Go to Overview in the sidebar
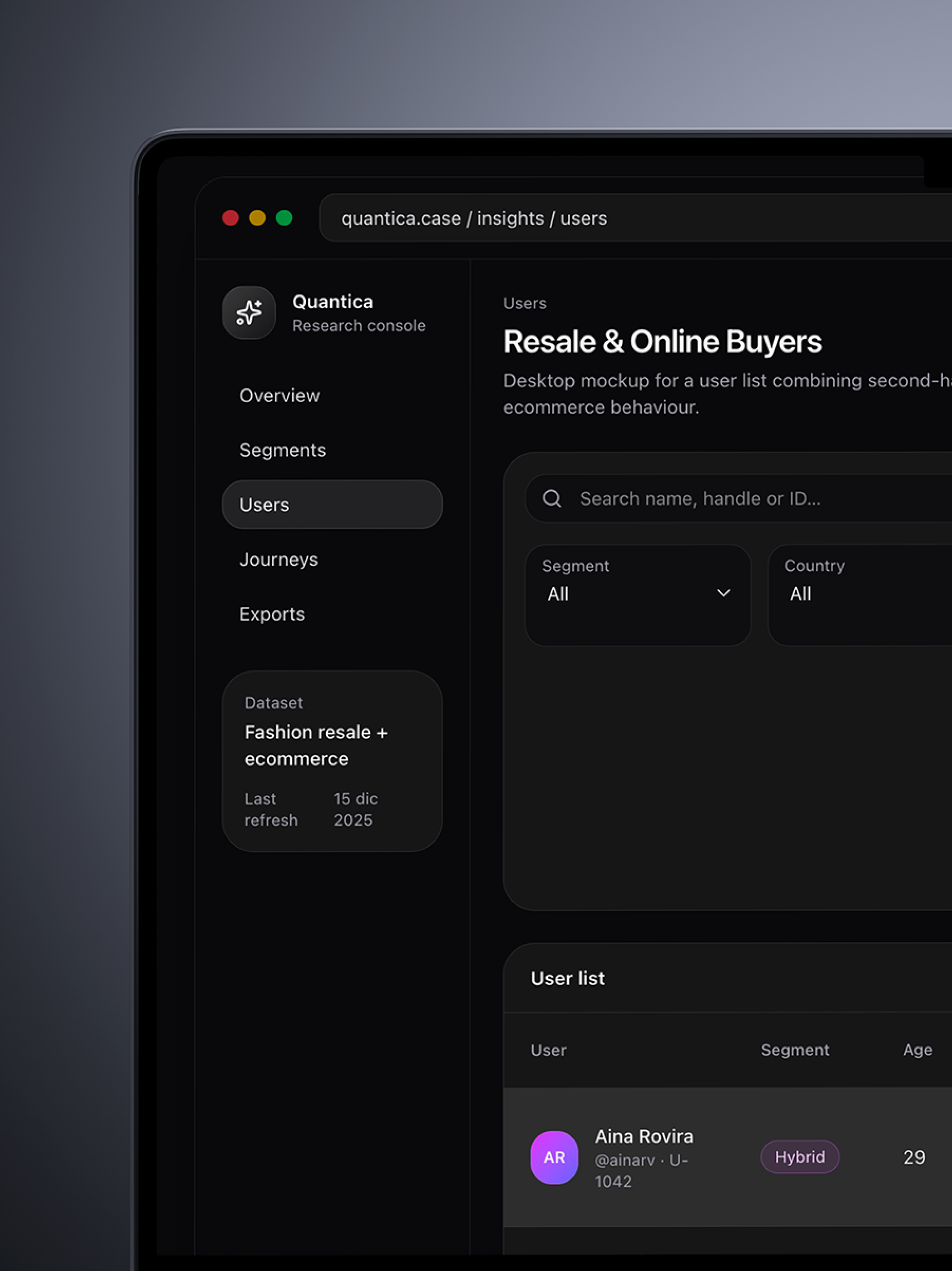This screenshot has height=1271, width=952. (x=279, y=396)
